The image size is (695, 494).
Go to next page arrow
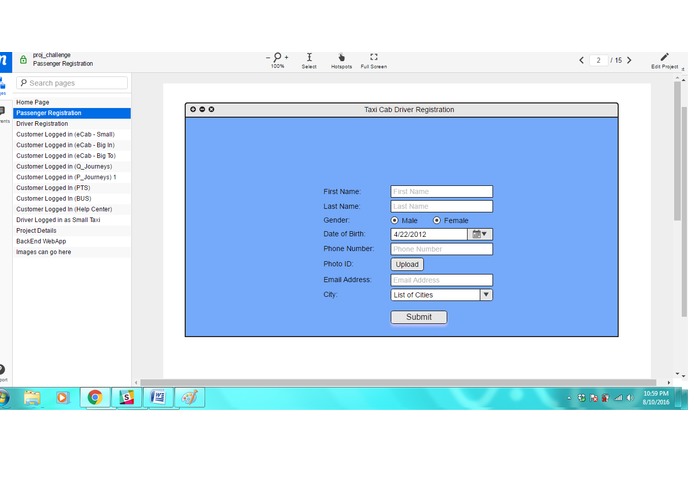[629, 60]
